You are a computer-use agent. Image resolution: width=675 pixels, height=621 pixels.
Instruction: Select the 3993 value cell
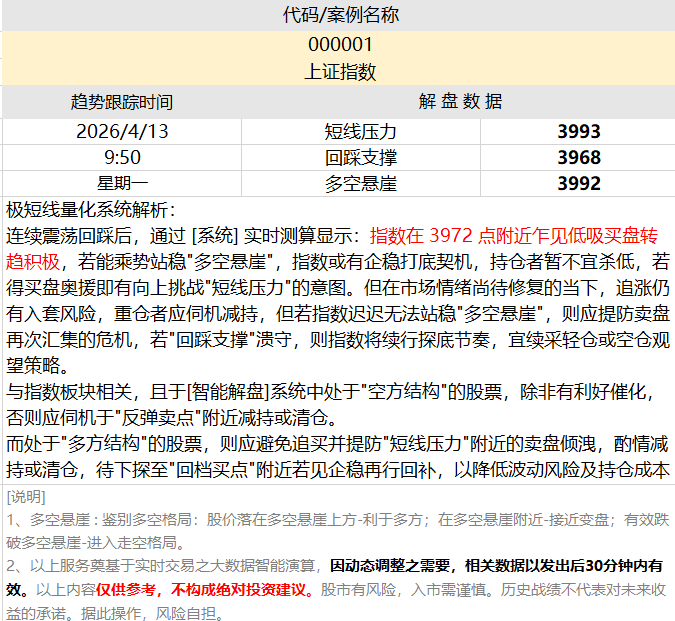pos(578,131)
